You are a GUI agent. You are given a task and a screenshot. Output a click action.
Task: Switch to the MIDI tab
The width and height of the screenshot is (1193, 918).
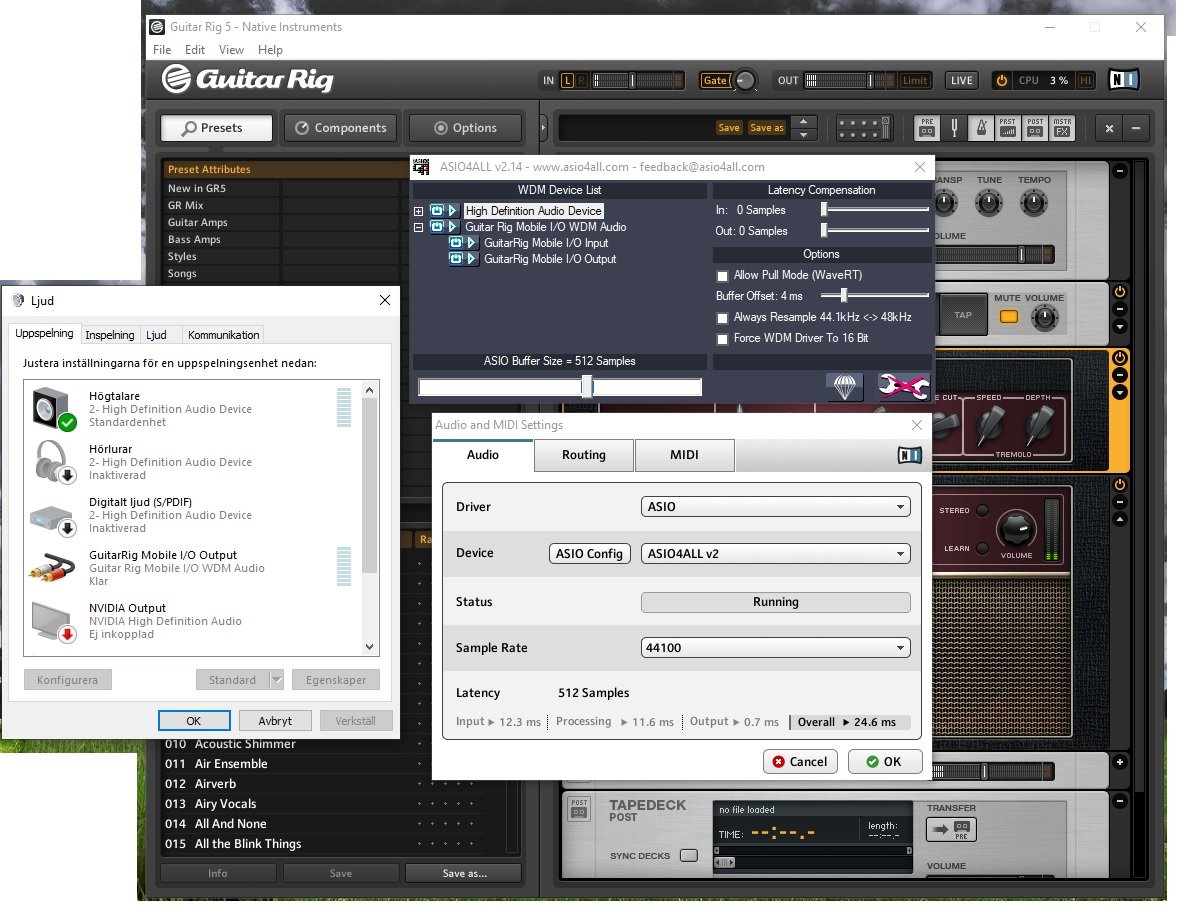[x=684, y=455]
